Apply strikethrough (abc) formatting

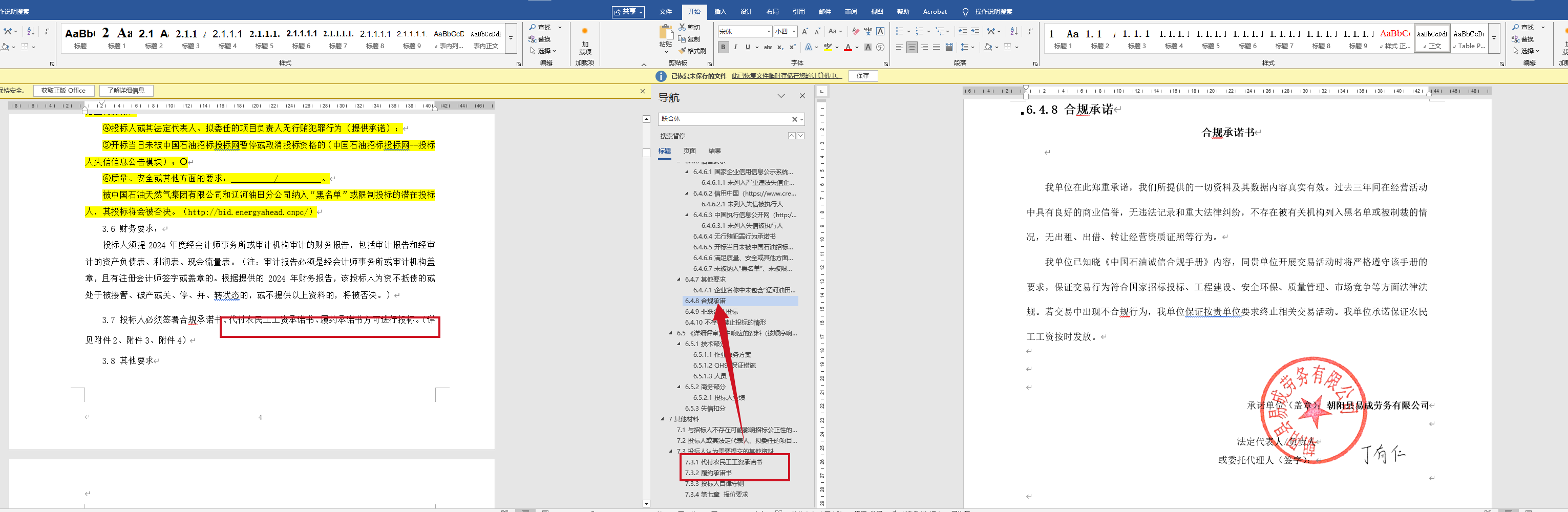[x=768, y=47]
